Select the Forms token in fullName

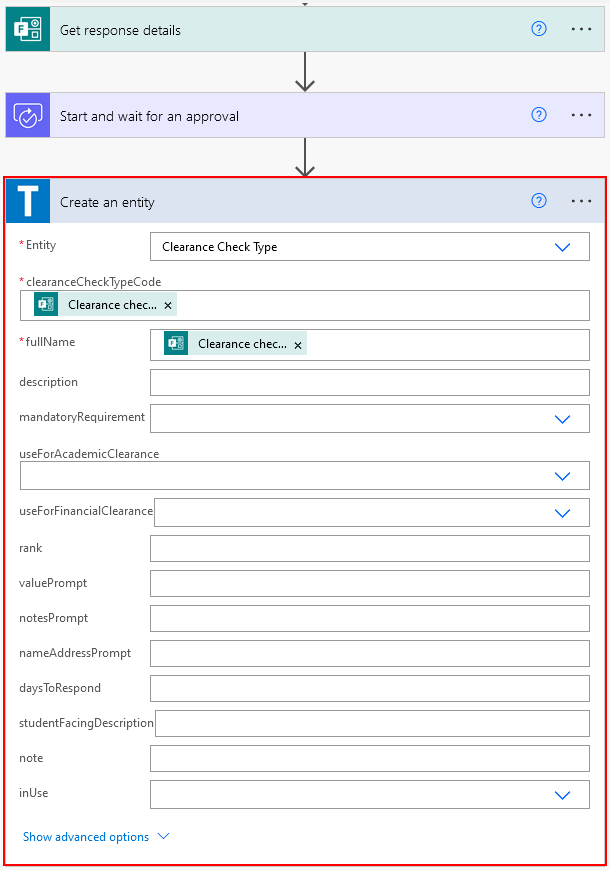coord(235,343)
